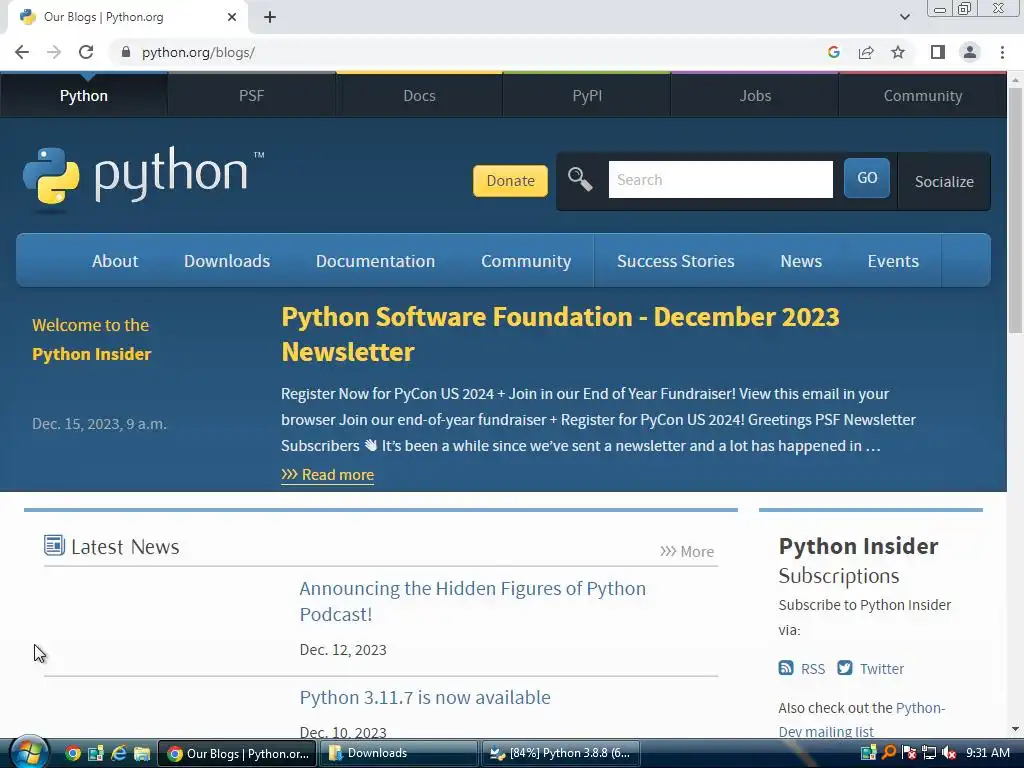Click the volume muted tray icon
Screen dimensions: 1024x768
pos(949,753)
